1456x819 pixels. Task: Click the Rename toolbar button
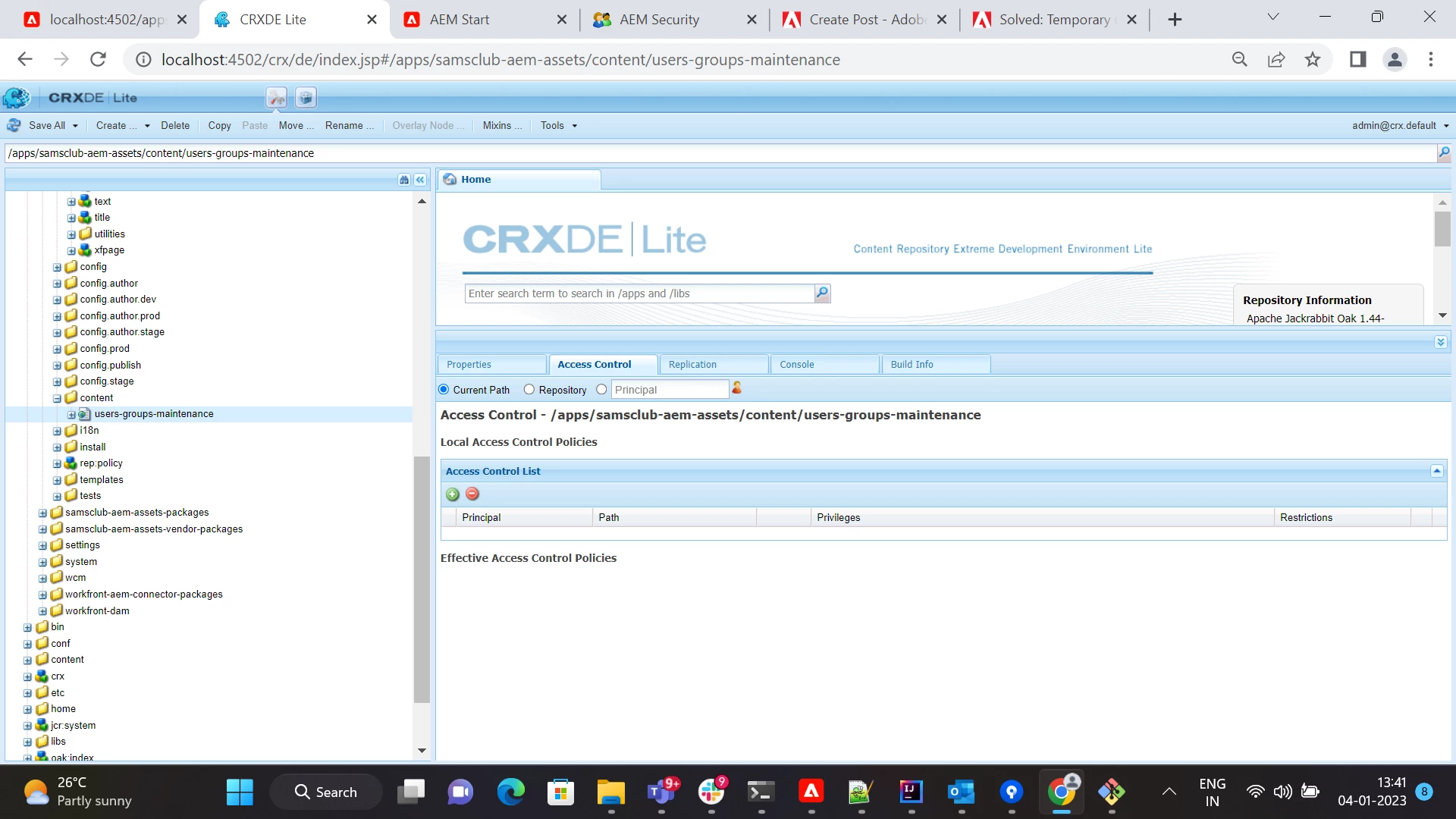pos(349,126)
